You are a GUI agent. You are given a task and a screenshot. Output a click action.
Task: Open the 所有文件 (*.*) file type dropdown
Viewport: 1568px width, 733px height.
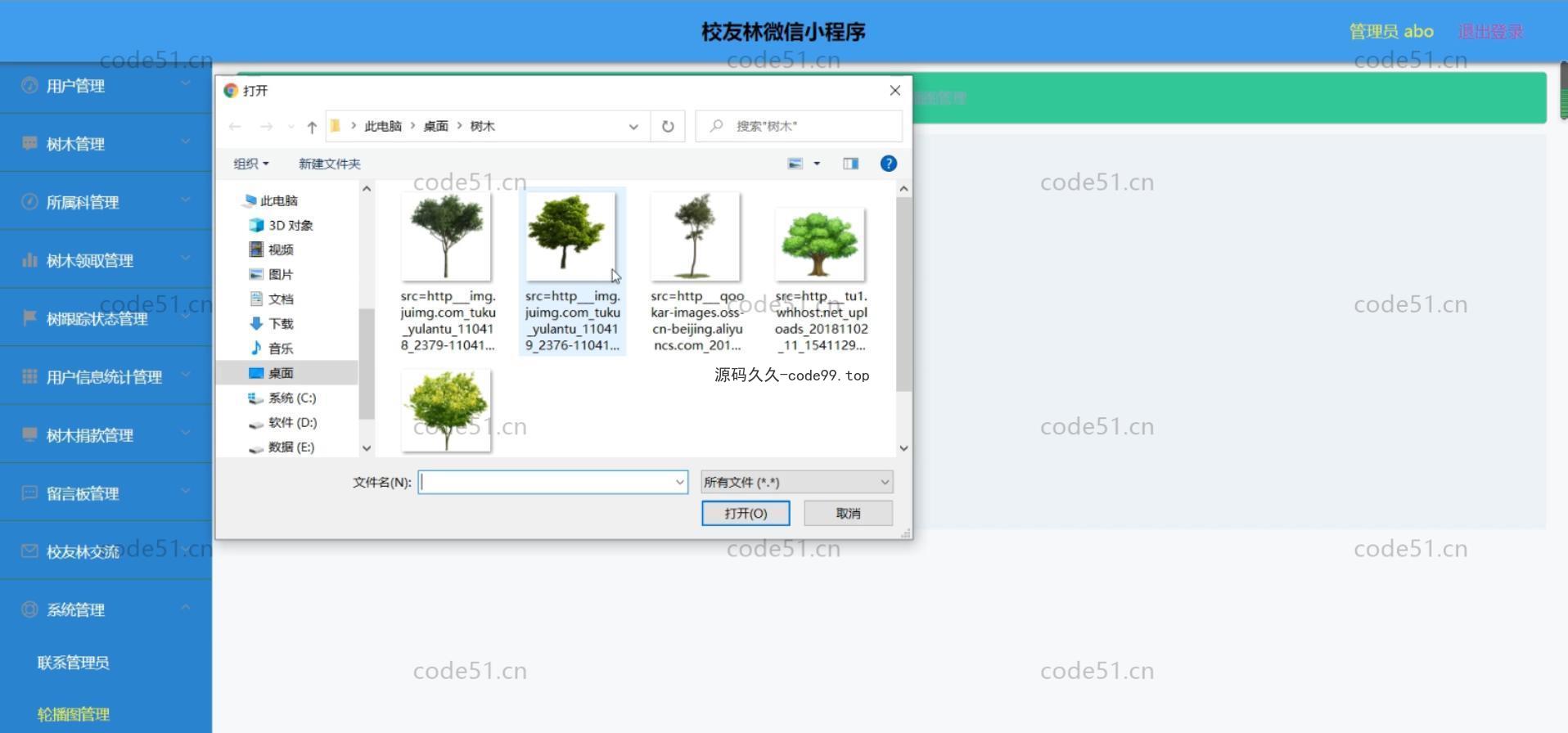797,482
